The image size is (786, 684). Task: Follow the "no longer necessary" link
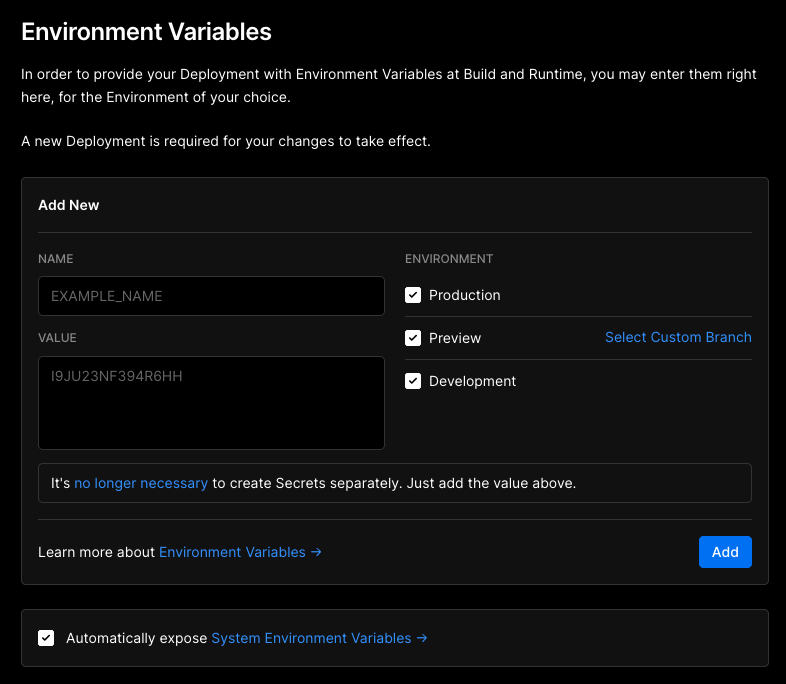(x=141, y=483)
